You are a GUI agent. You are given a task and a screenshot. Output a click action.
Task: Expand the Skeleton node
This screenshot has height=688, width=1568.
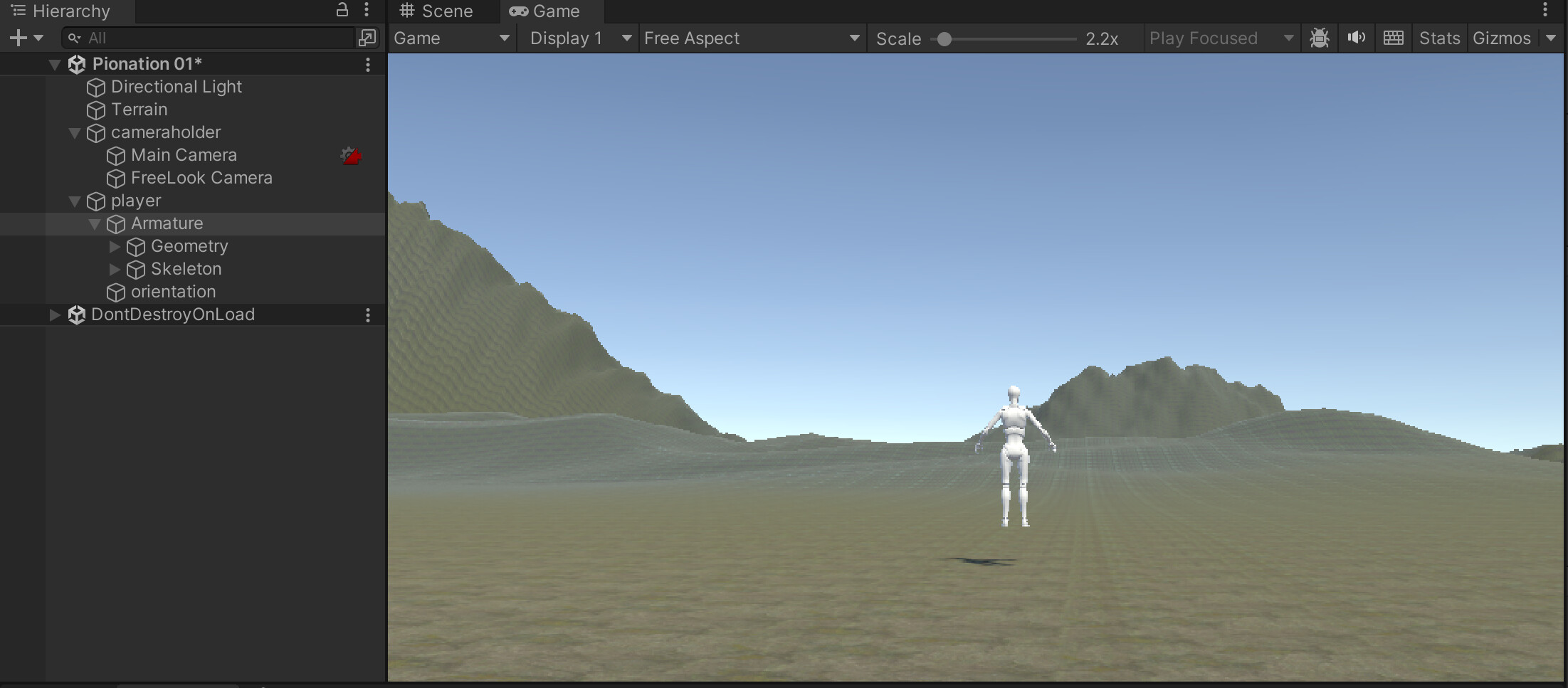115,269
